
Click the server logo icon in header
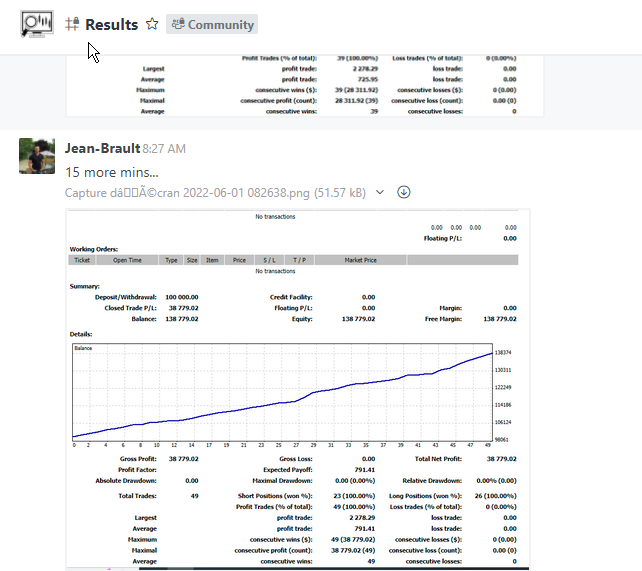pos(37,24)
